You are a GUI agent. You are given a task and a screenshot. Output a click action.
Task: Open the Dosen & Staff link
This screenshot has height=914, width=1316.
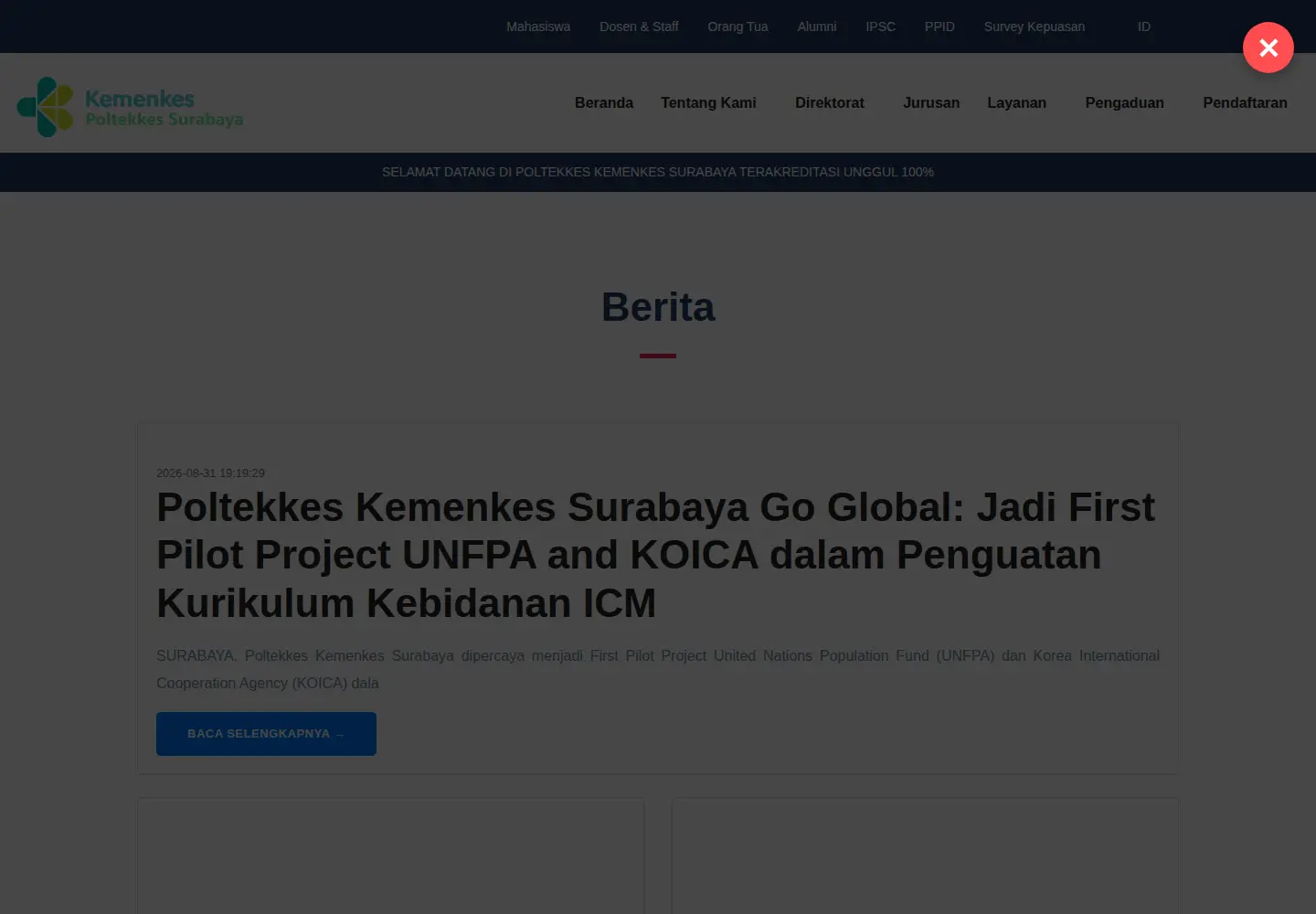click(x=639, y=27)
